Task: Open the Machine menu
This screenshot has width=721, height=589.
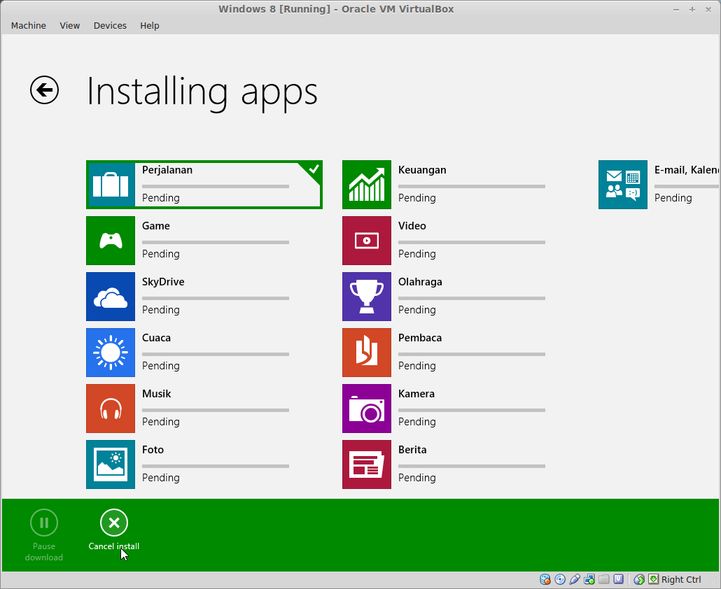Action: pos(29,26)
